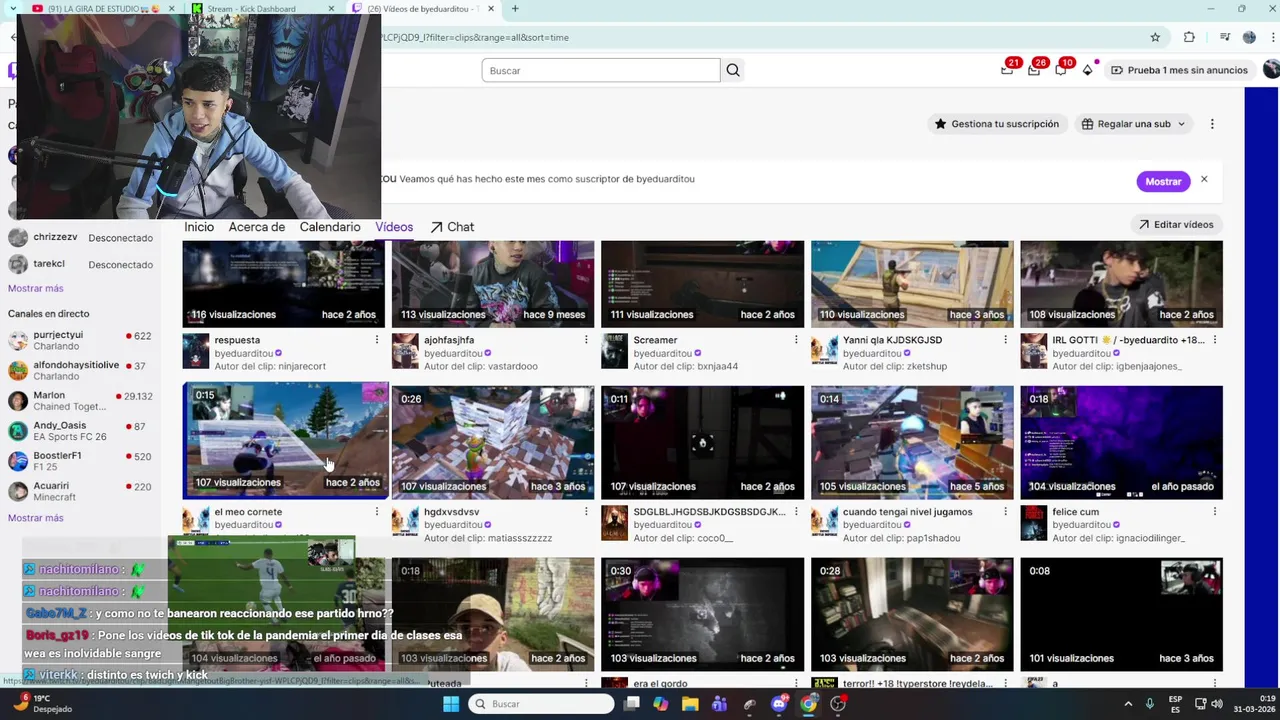
Task: Open clip author link ninjarecort
Action: pyautogui.click(x=270, y=366)
